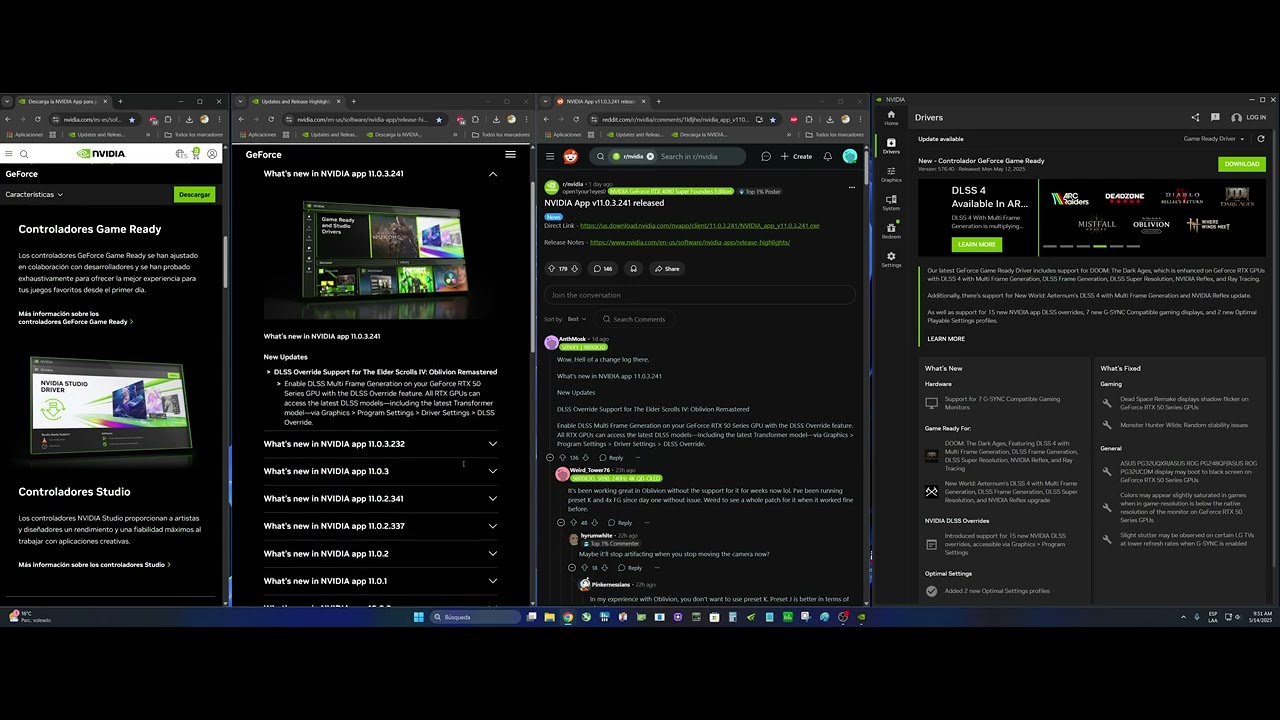Upvote the NVIDIA App released post
Image resolution: width=1280 pixels, height=720 pixels.
(x=552, y=268)
